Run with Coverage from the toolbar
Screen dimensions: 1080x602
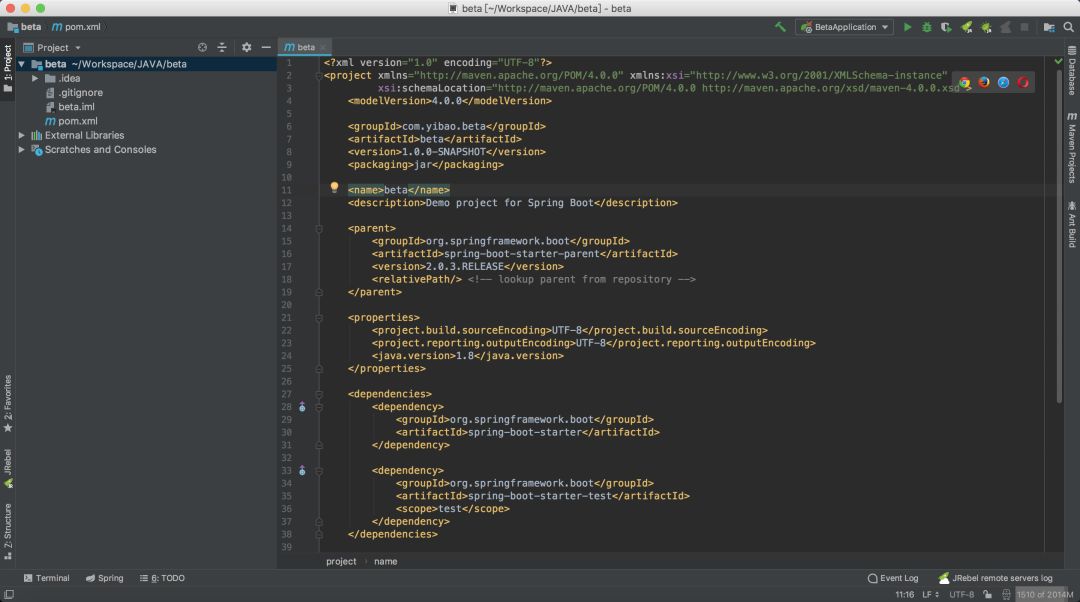point(946,27)
